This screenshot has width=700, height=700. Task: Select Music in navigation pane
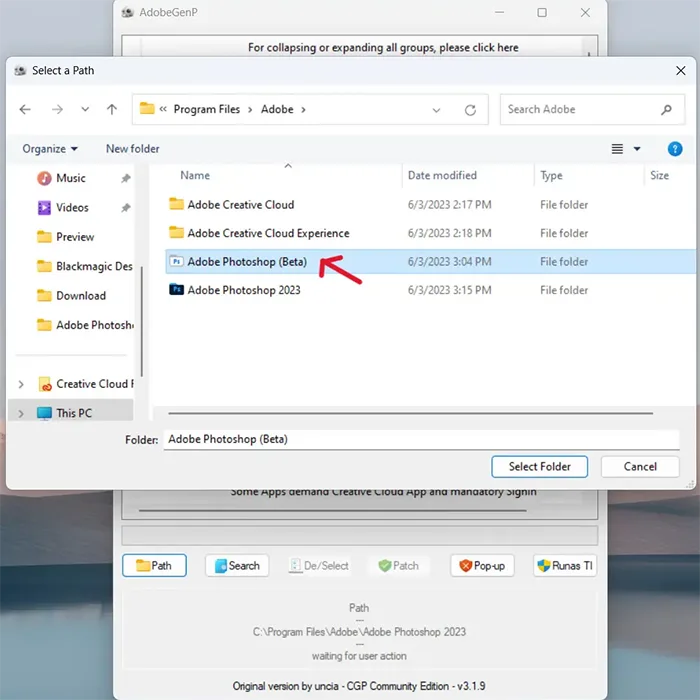point(71,178)
